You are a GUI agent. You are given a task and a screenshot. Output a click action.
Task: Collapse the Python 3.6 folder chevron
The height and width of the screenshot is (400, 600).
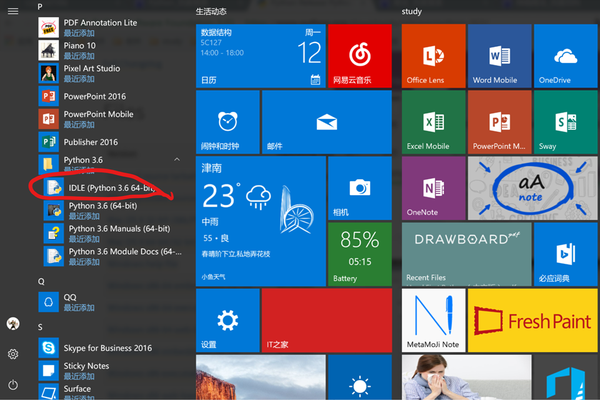(177, 159)
